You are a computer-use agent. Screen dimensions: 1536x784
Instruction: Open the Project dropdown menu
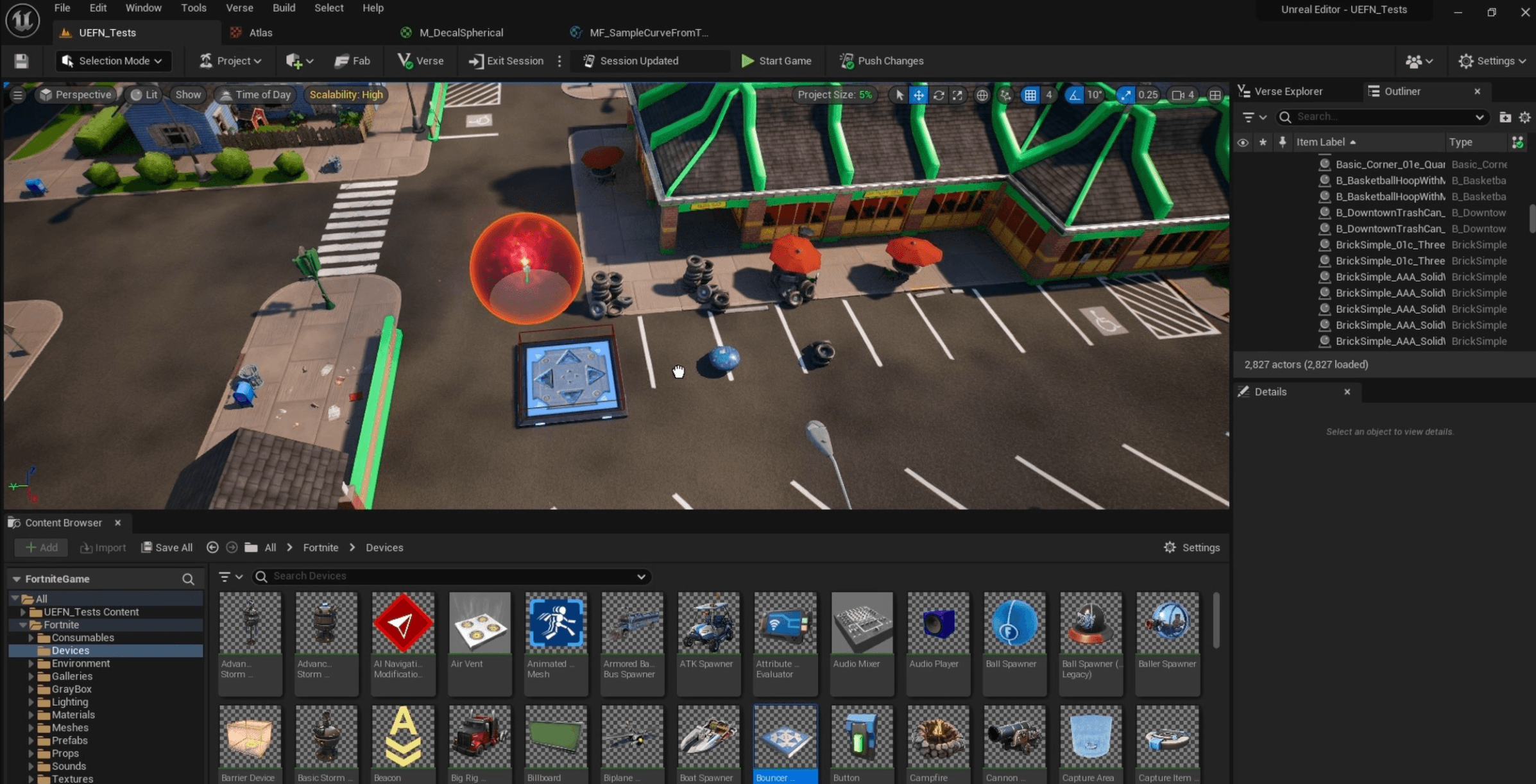pos(230,61)
